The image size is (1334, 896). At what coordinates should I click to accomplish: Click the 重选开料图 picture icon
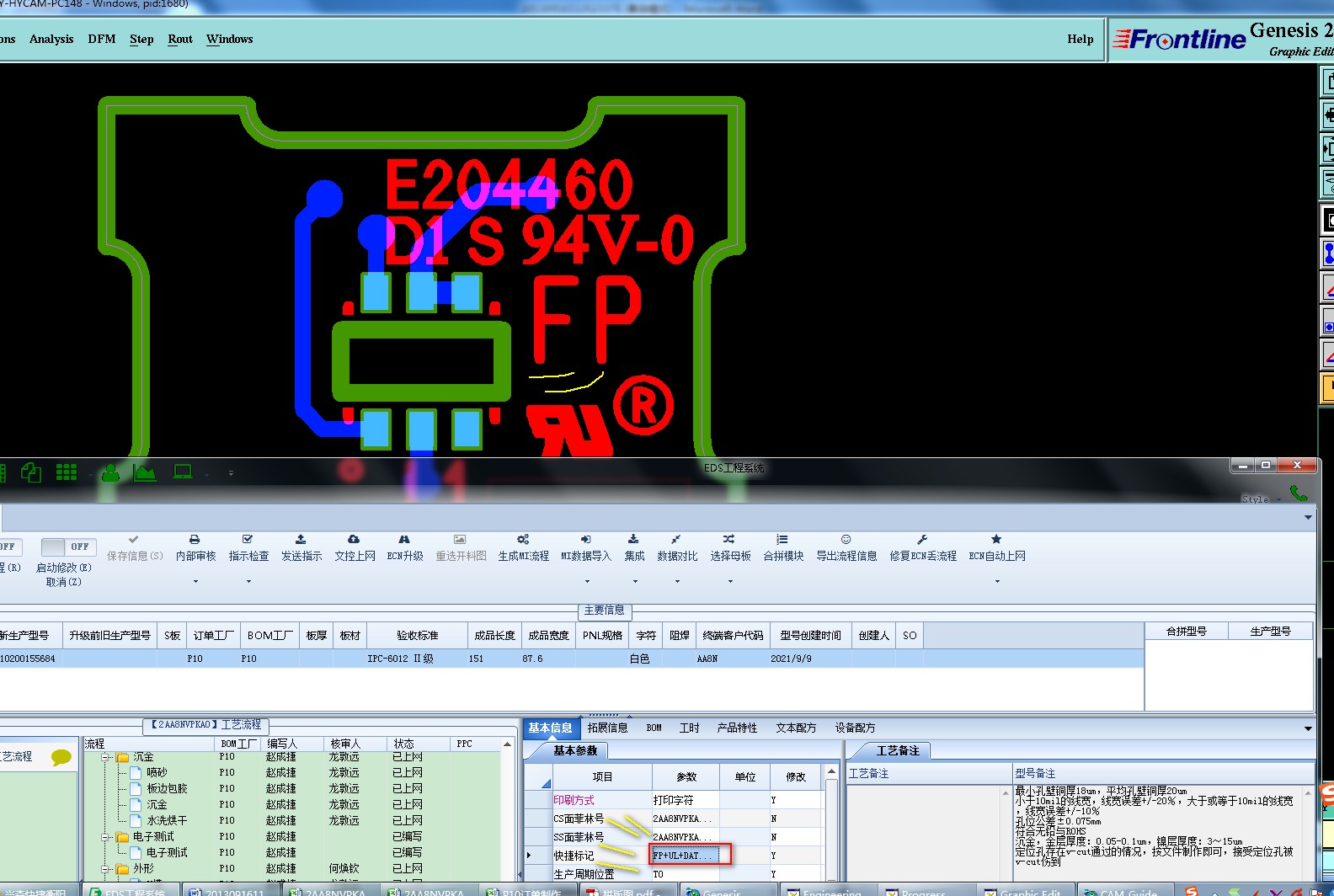point(460,539)
